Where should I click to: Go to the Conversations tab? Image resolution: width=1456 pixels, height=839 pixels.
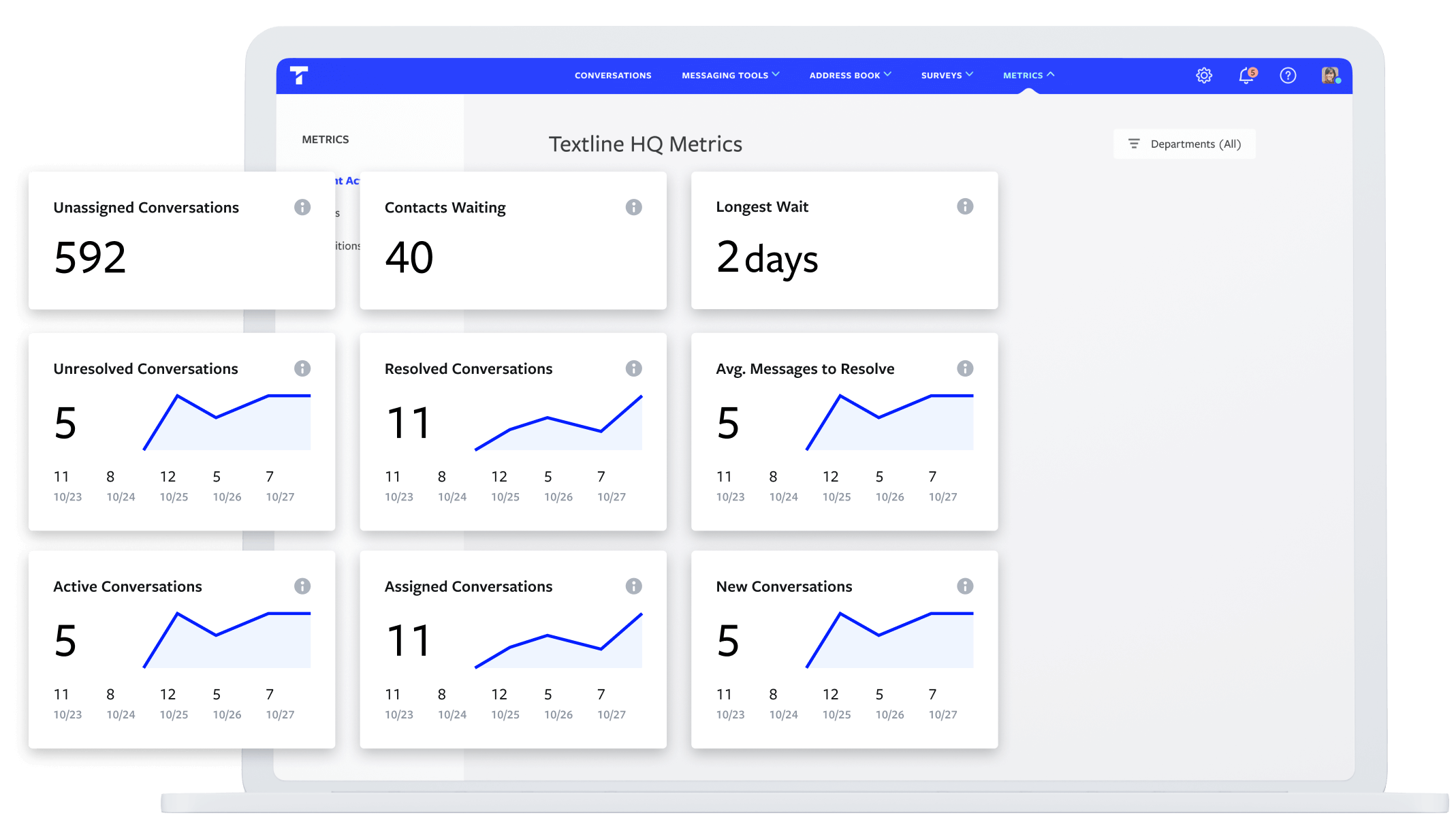[613, 76]
